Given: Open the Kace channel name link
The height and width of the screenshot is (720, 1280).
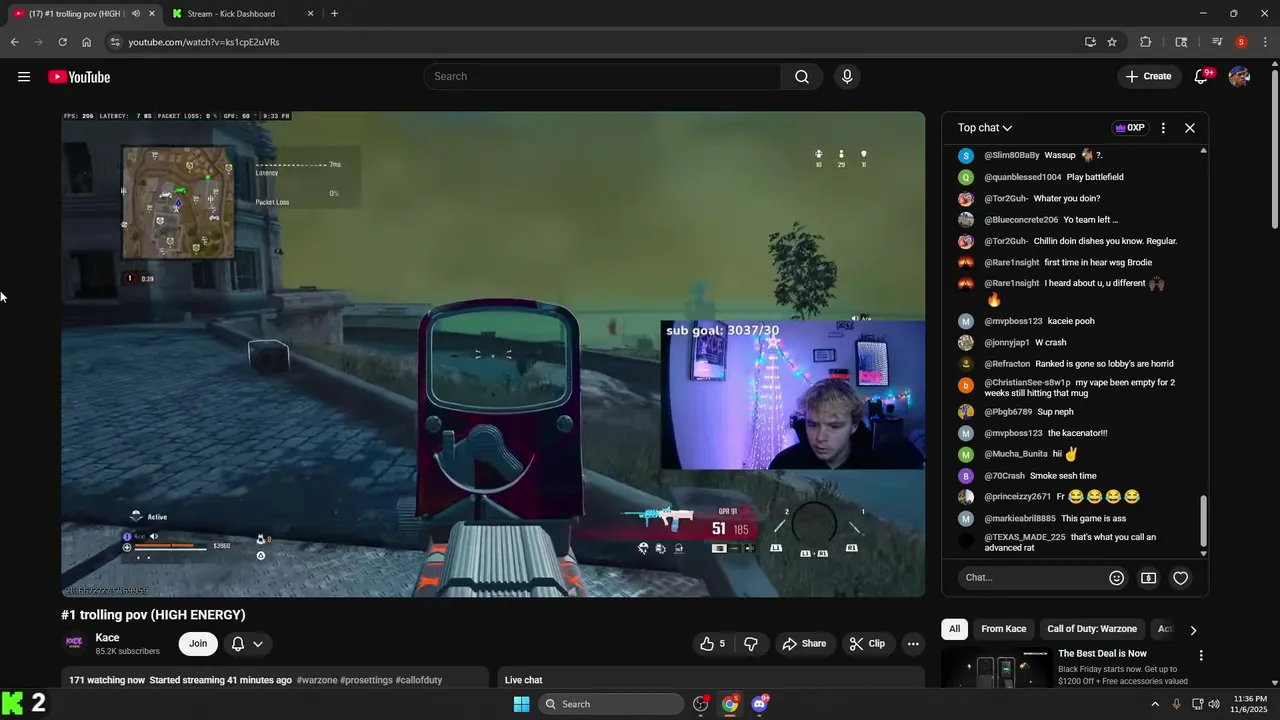Looking at the screenshot, I should 107,638.
